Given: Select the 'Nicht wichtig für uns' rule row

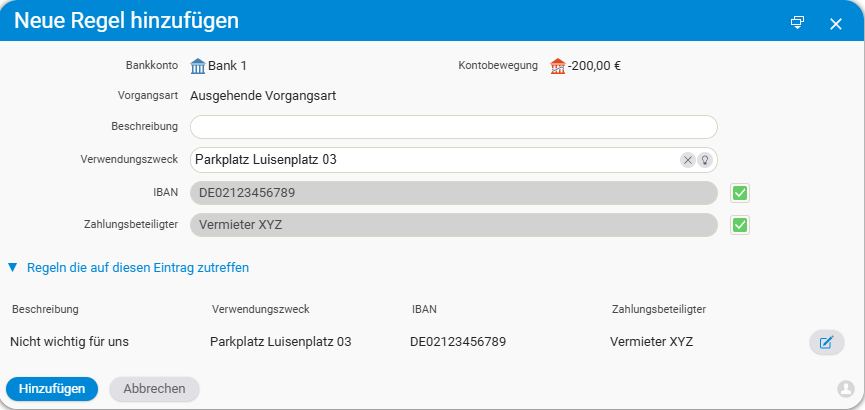Looking at the screenshot, I should 70,342.
